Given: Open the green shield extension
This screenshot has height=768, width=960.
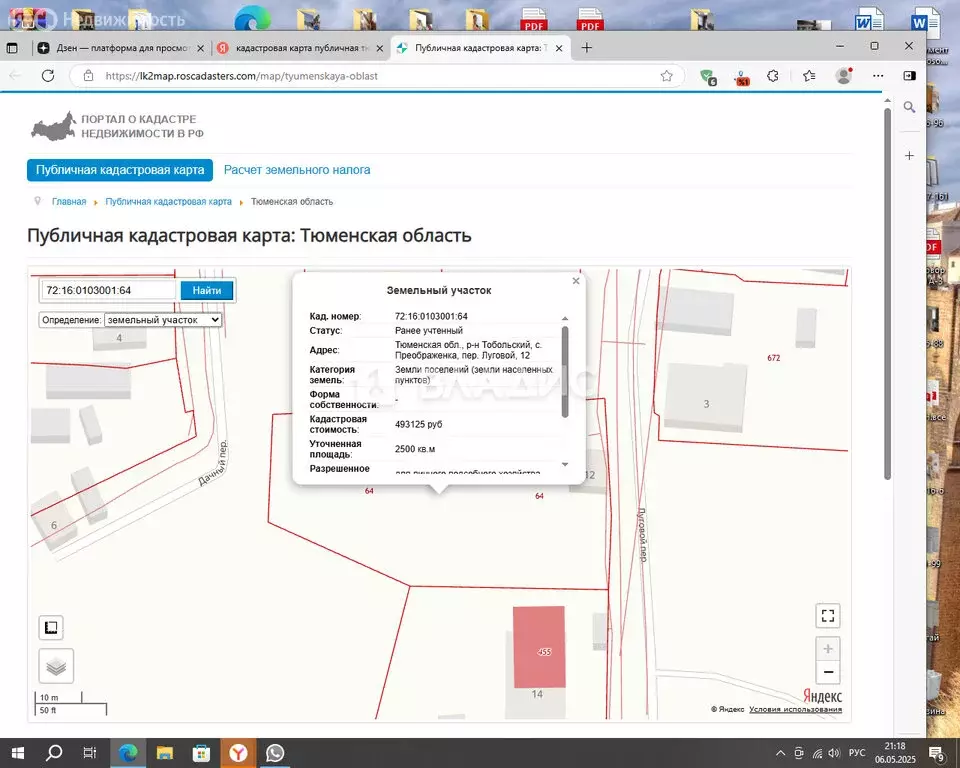Looking at the screenshot, I should (708, 77).
